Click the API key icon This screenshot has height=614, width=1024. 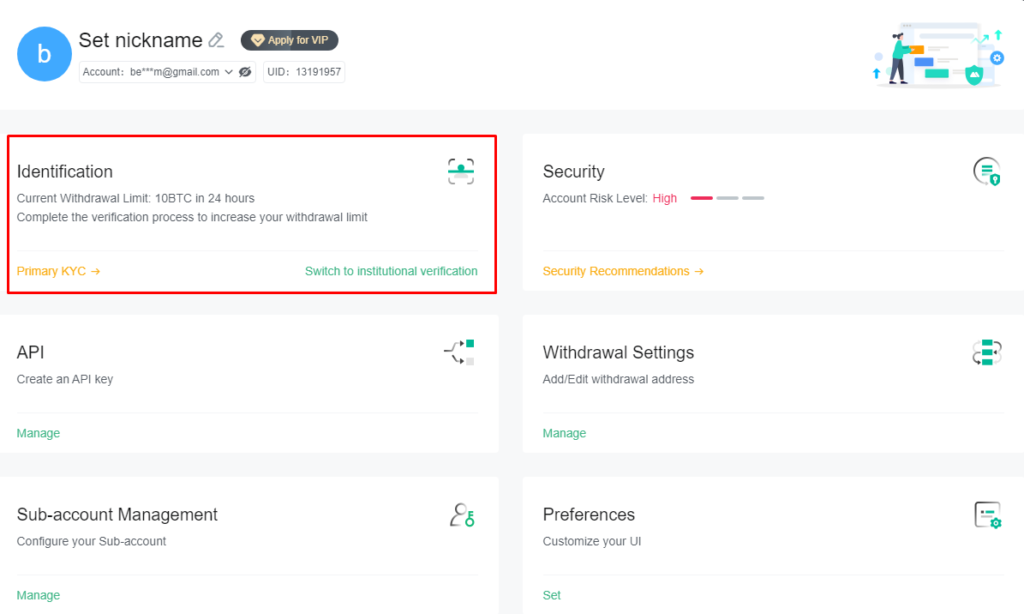(x=460, y=352)
